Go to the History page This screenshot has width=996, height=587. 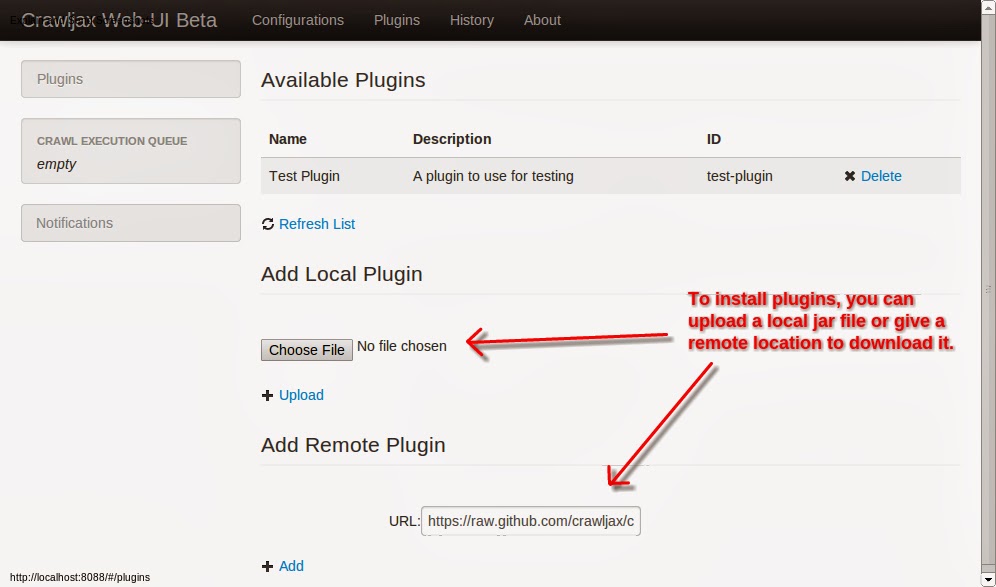[471, 20]
